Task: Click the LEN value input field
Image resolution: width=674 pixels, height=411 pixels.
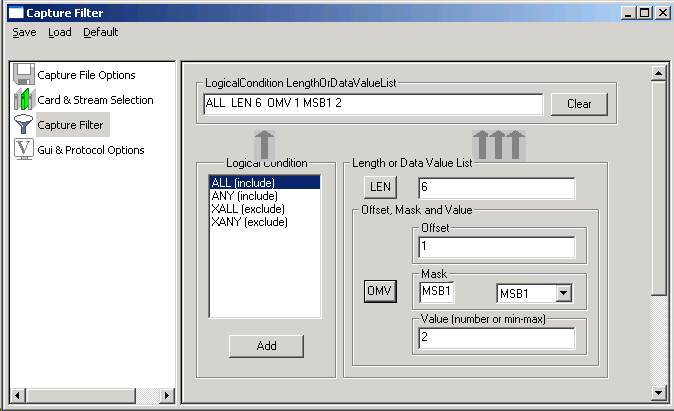Action: (x=496, y=188)
